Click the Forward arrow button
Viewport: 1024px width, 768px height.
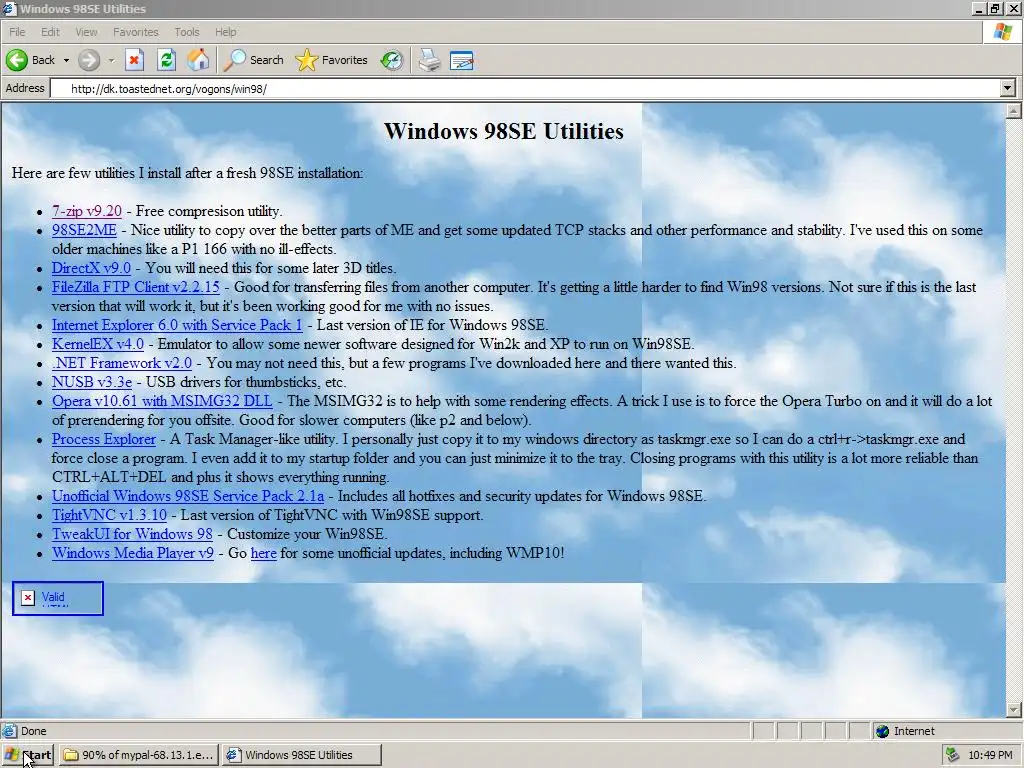[x=89, y=60]
